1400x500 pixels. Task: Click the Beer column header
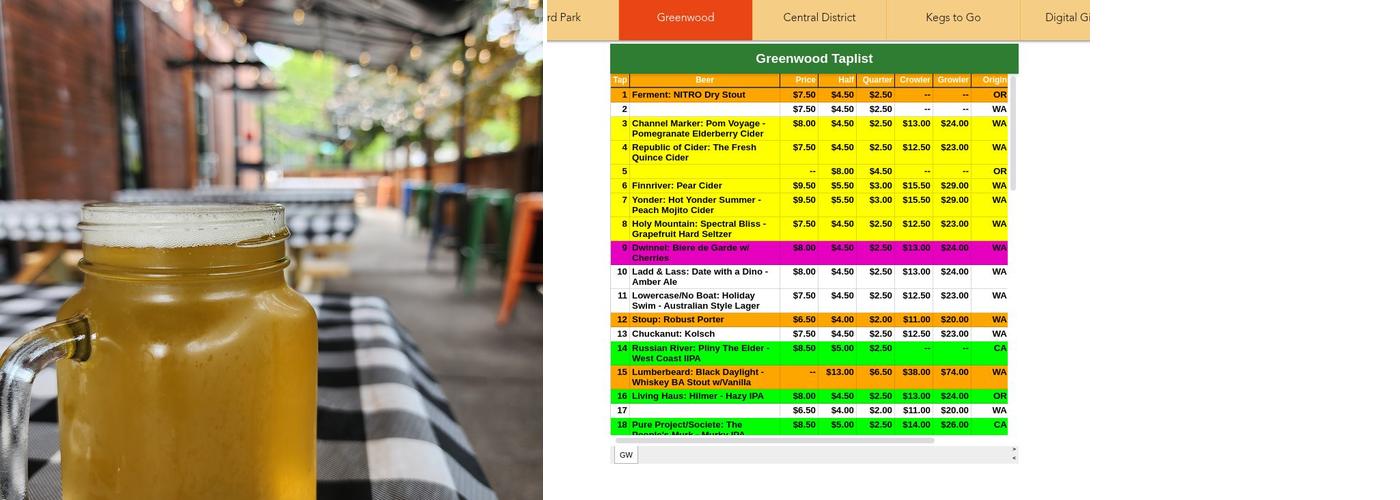705,80
